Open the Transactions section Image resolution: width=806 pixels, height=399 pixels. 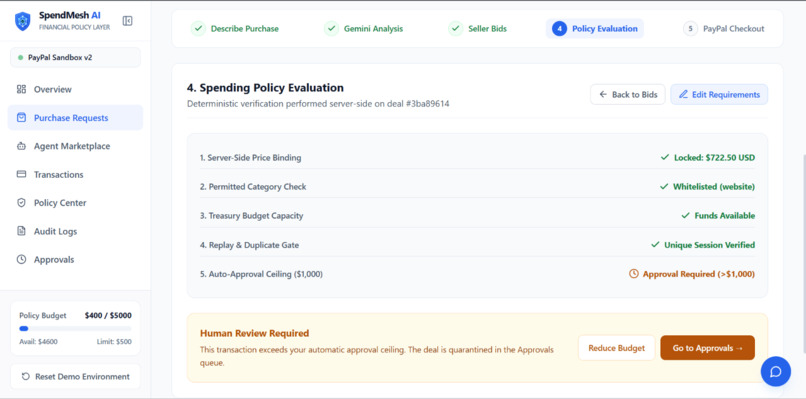(75, 174)
